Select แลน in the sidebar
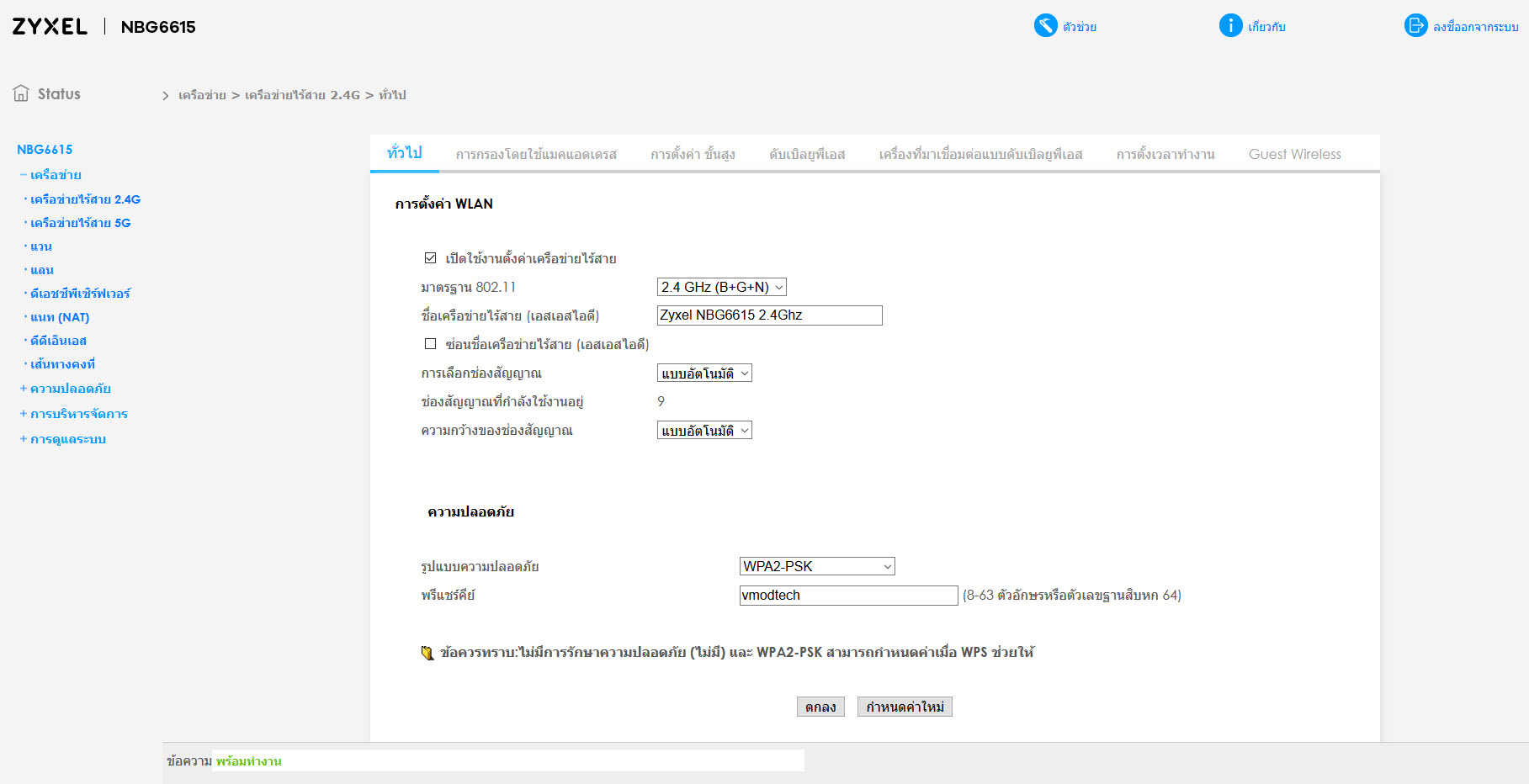The image size is (1529, 784). click(42, 270)
